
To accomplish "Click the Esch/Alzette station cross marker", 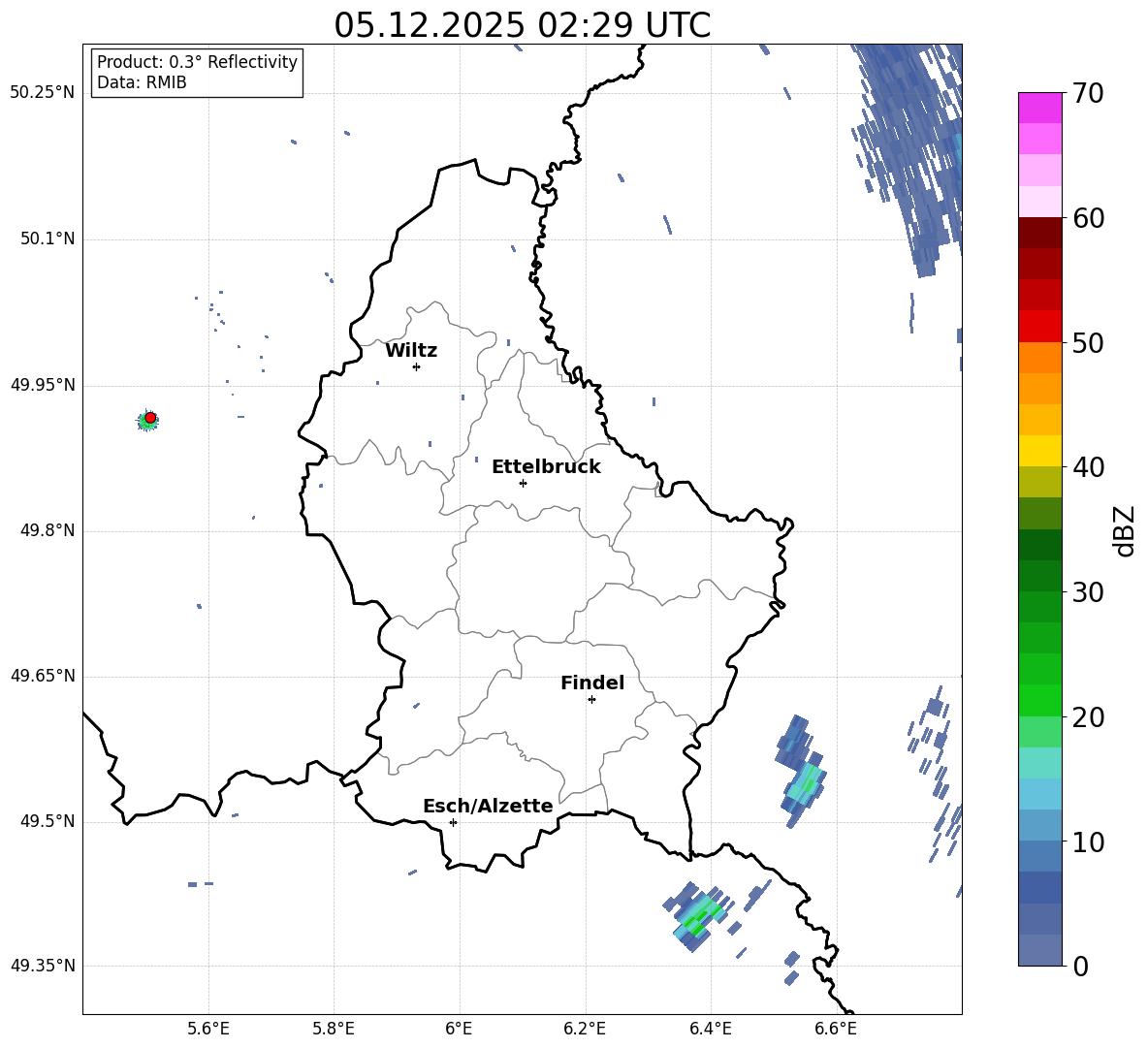I will coord(453,822).
